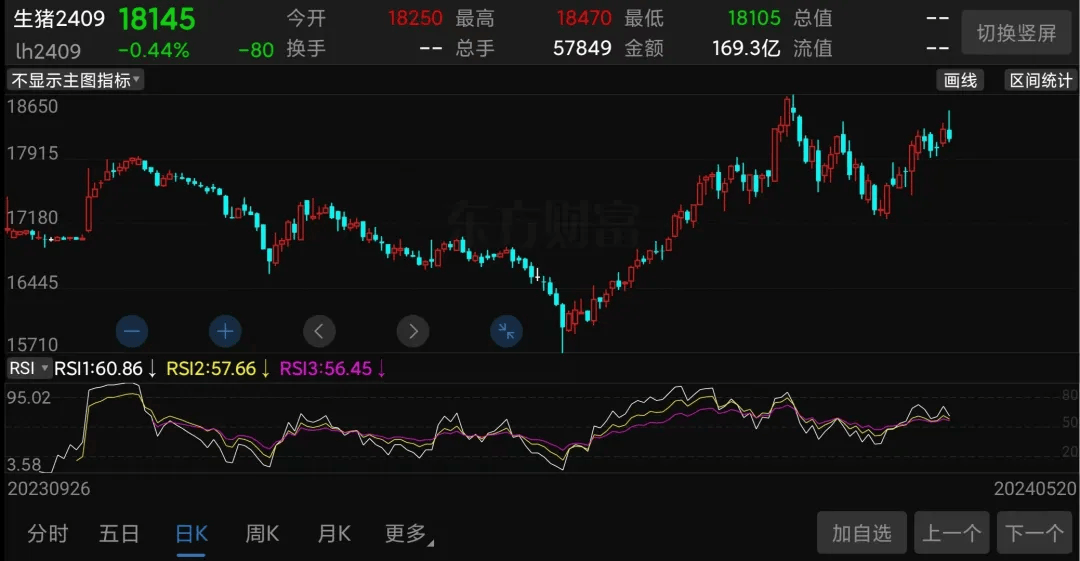1080x561 pixels.
Task: Toggle 加自选 to add to watchlist
Action: coord(861,533)
